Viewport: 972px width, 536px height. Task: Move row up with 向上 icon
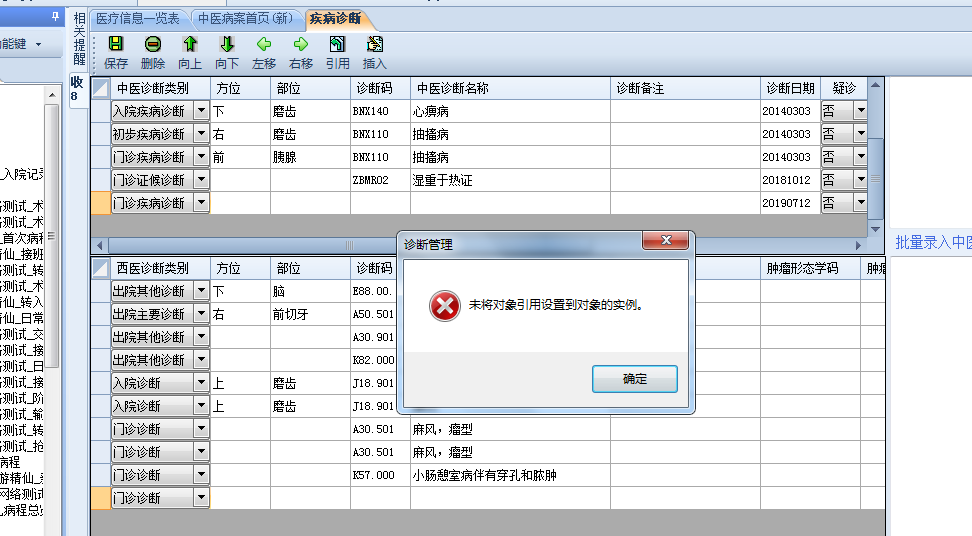coord(190,44)
